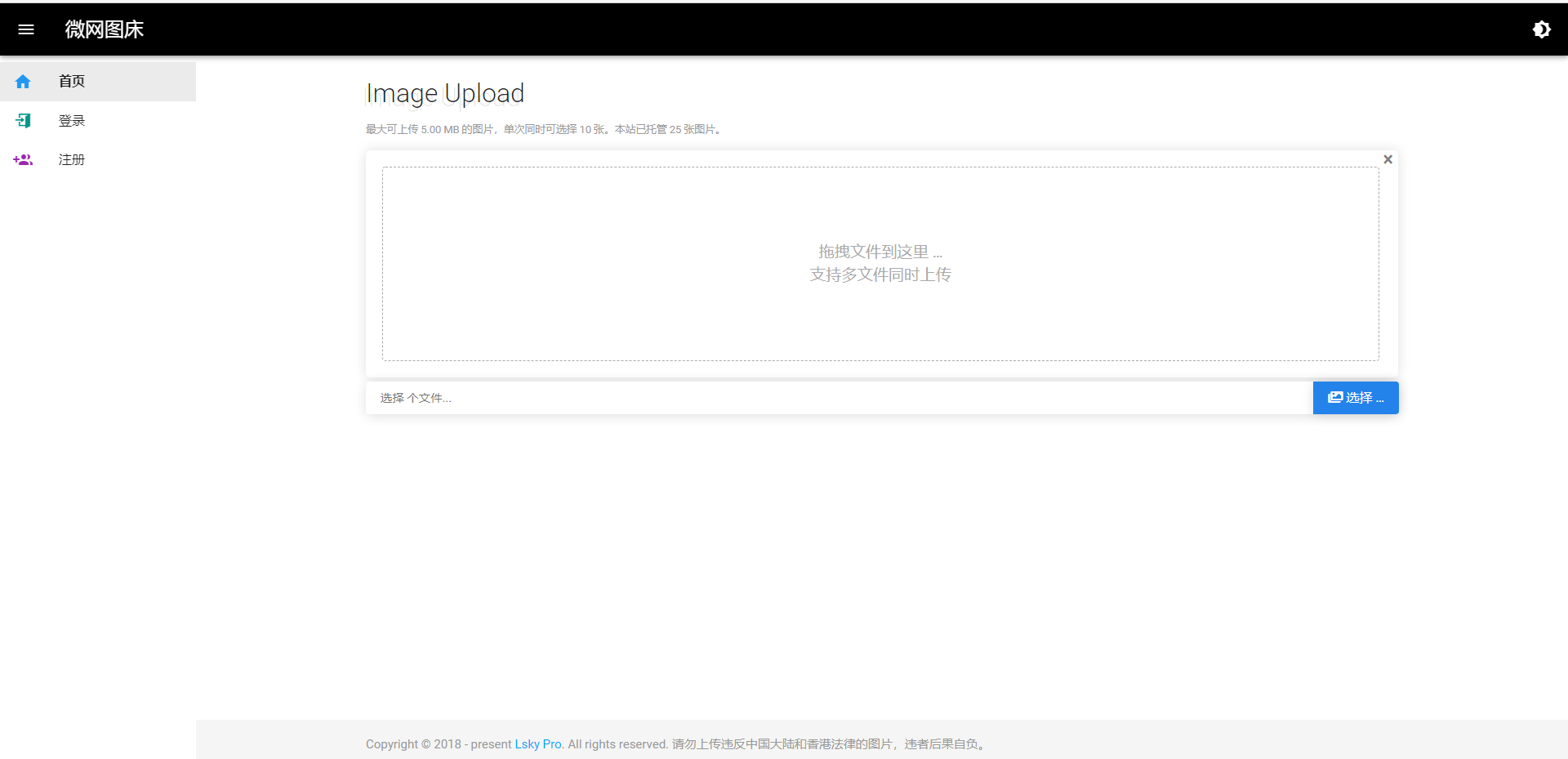Open the 登录 sidebar item
Screen dimensions: 1568x759
[98, 121]
